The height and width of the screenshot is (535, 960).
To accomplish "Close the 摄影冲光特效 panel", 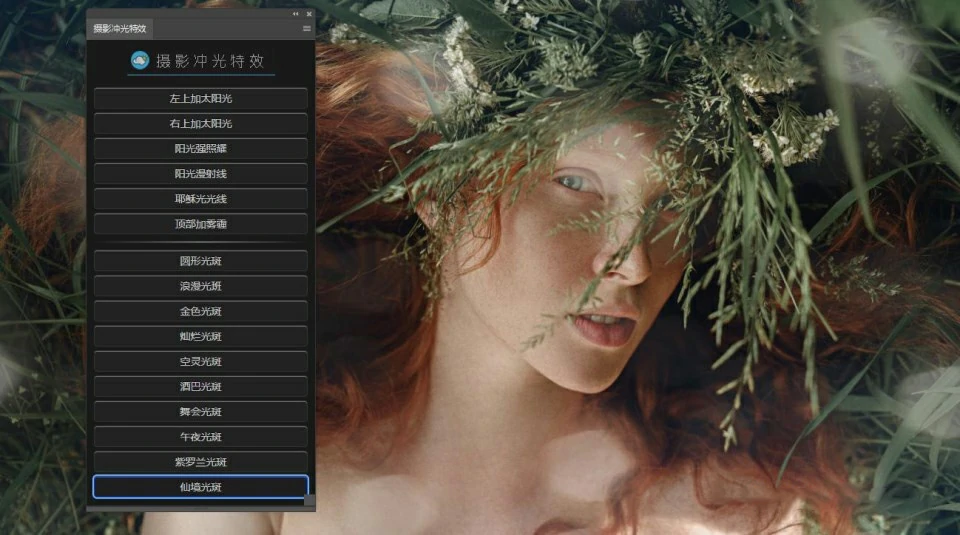I will coord(309,13).
